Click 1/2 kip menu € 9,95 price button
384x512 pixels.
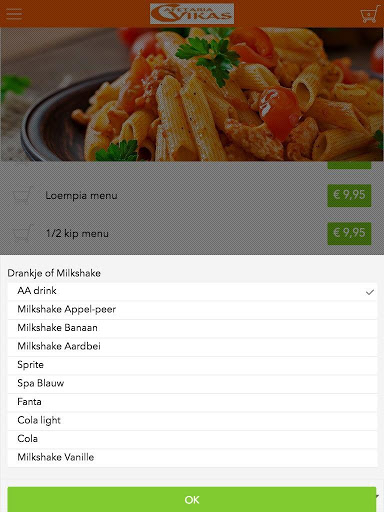tap(349, 233)
